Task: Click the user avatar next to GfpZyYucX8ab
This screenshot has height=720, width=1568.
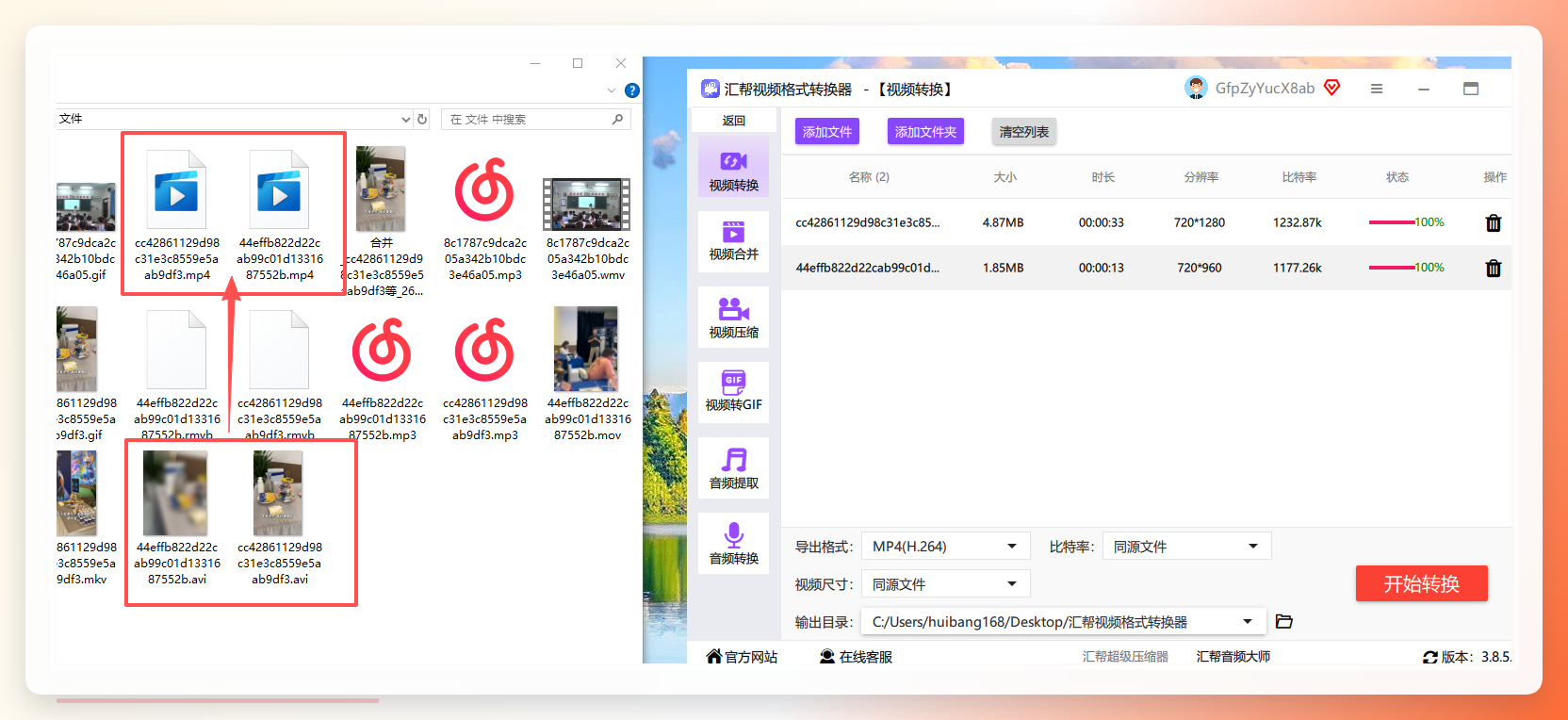Action: [1196, 88]
